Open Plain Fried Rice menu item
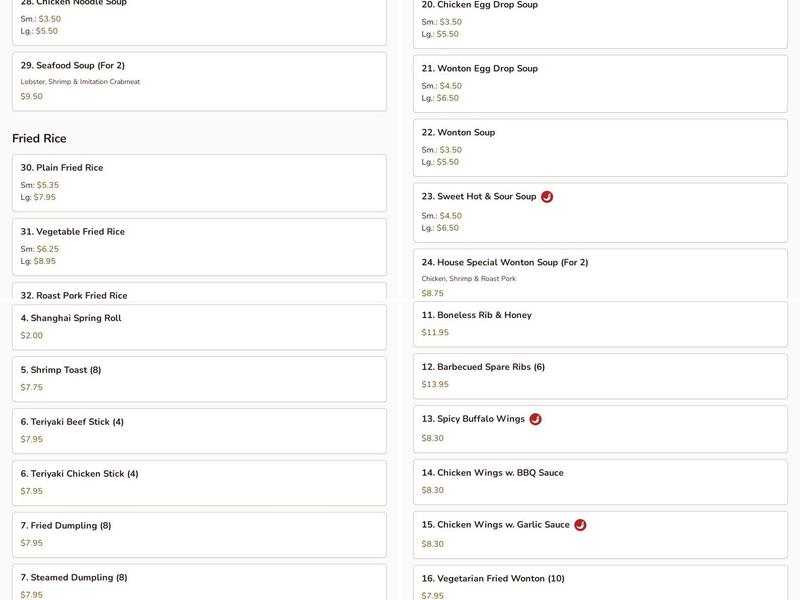Image resolution: width=800 pixels, height=600 pixels. click(199, 182)
